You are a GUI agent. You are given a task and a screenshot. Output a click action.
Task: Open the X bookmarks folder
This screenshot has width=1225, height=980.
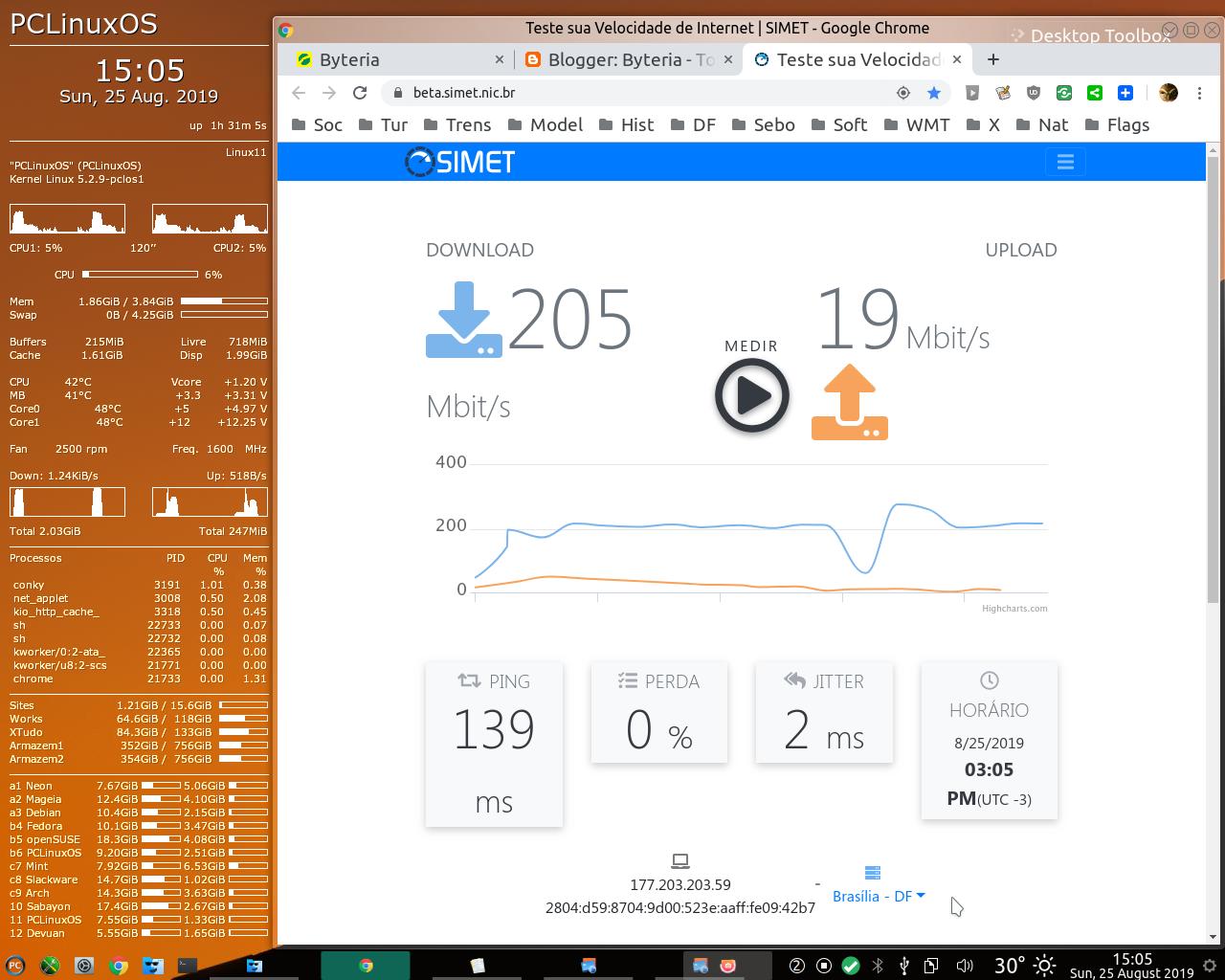pos(983,124)
